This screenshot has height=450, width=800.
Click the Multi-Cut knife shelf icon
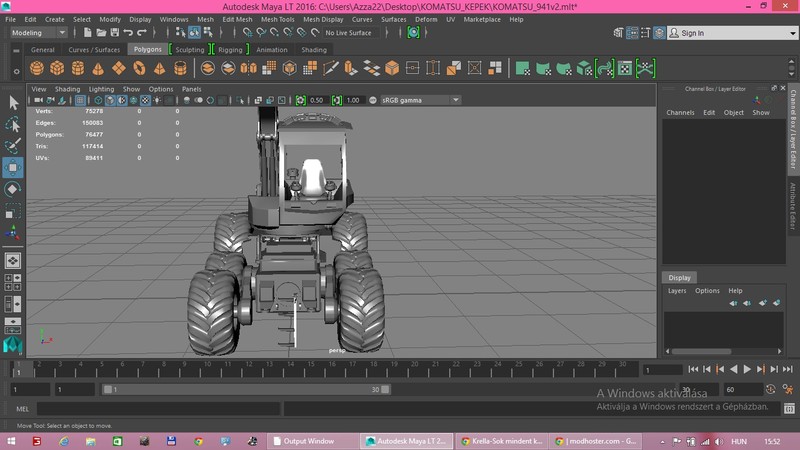[x=331, y=68]
